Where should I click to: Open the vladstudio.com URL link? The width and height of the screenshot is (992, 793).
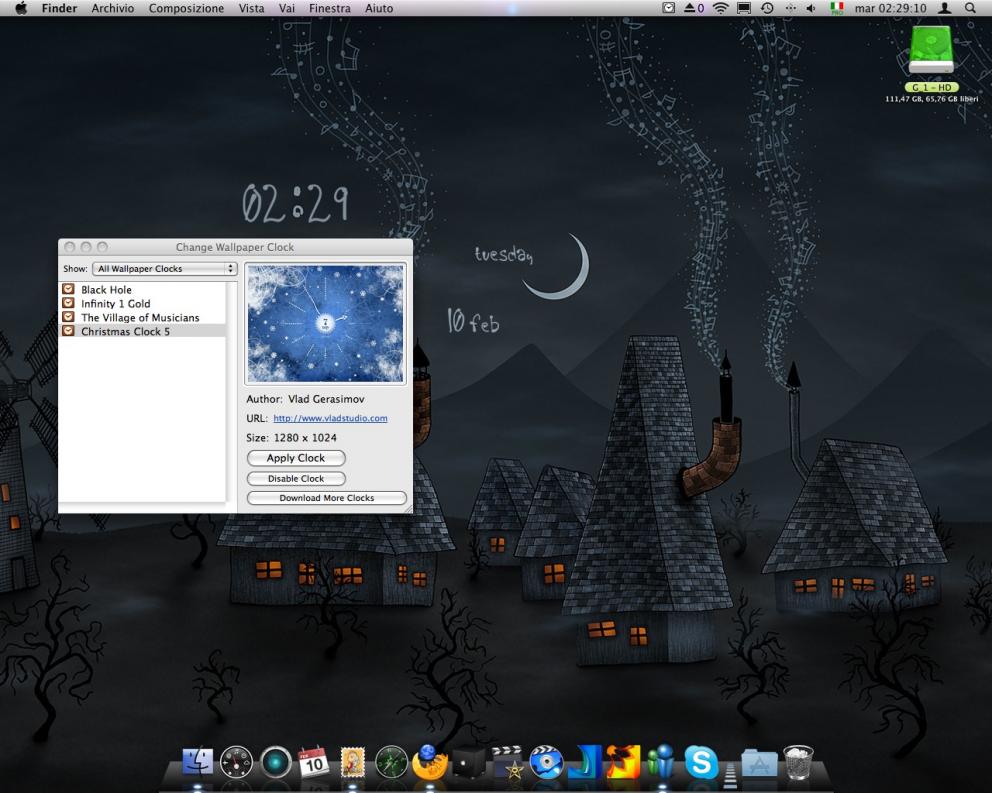click(x=330, y=418)
